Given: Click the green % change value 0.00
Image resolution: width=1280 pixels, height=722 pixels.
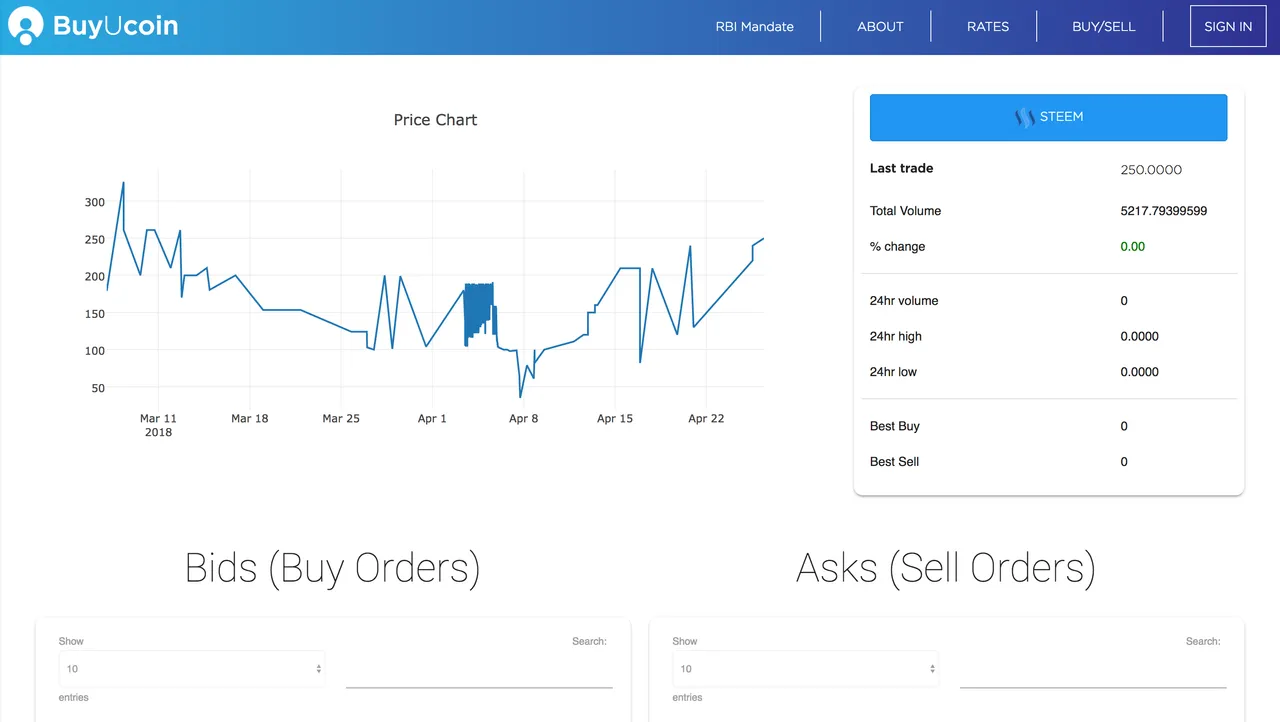Looking at the screenshot, I should coord(1133,247).
